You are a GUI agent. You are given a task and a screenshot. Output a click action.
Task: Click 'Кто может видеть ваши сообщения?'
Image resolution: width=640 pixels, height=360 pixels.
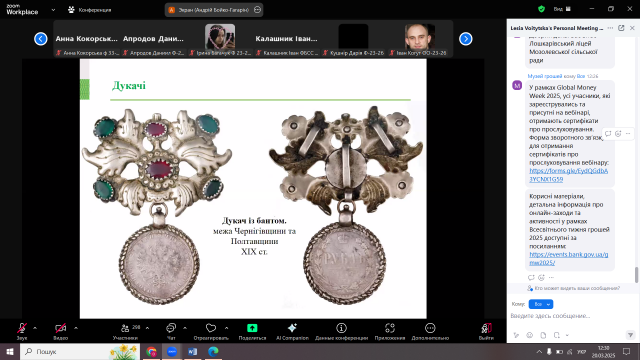[577, 288]
